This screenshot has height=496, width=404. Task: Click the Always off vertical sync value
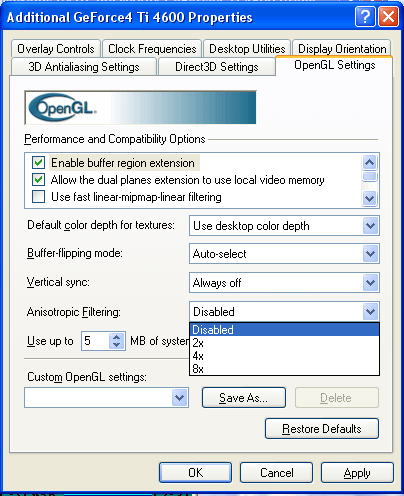217,283
